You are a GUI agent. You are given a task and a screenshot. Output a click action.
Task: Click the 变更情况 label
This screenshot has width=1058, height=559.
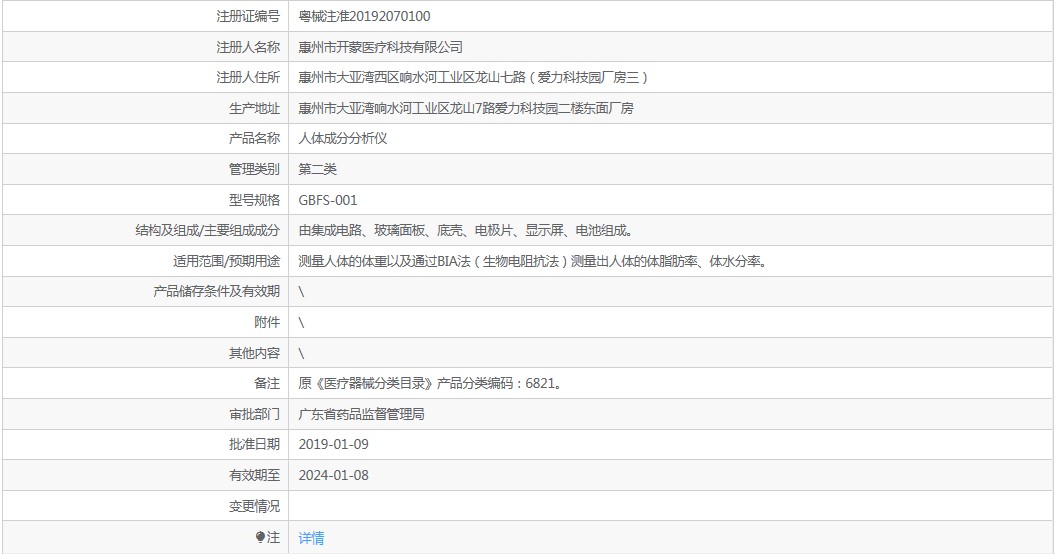[254, 506]
